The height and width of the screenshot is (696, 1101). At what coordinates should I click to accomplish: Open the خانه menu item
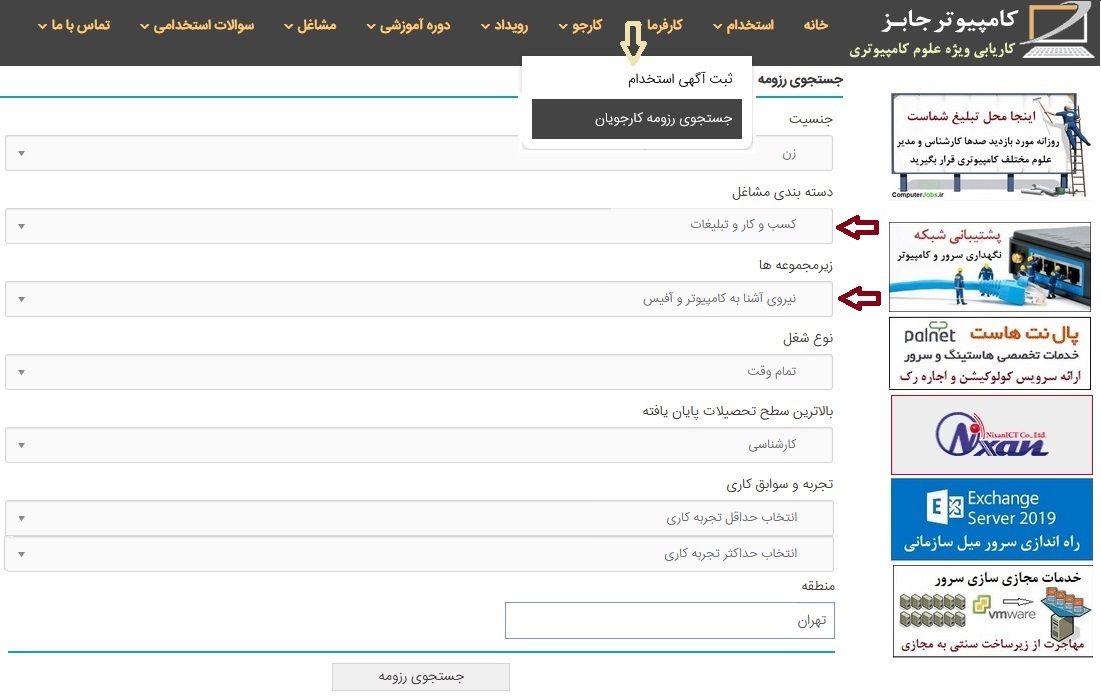point(816,25)
